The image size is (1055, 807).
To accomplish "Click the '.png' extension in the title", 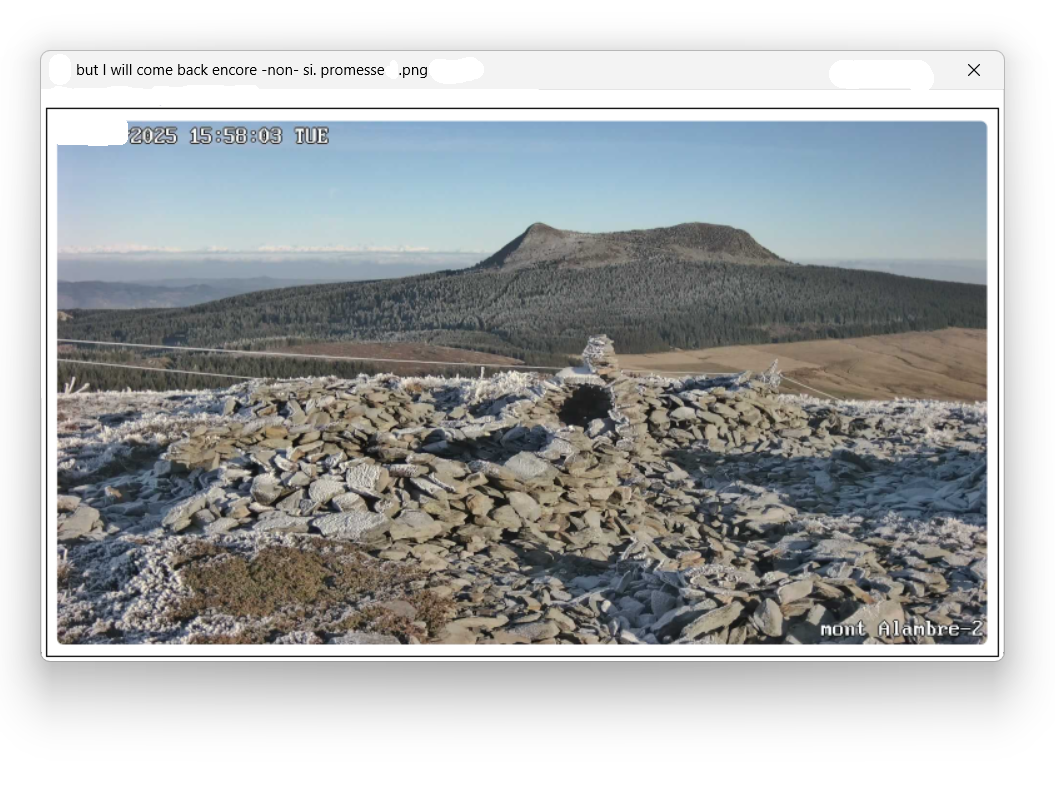I will point(413,70).
